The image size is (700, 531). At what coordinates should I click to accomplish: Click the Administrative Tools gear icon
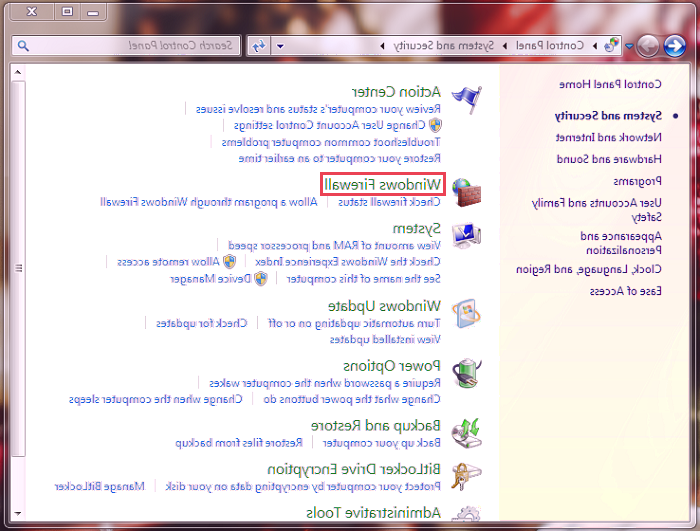466,514
